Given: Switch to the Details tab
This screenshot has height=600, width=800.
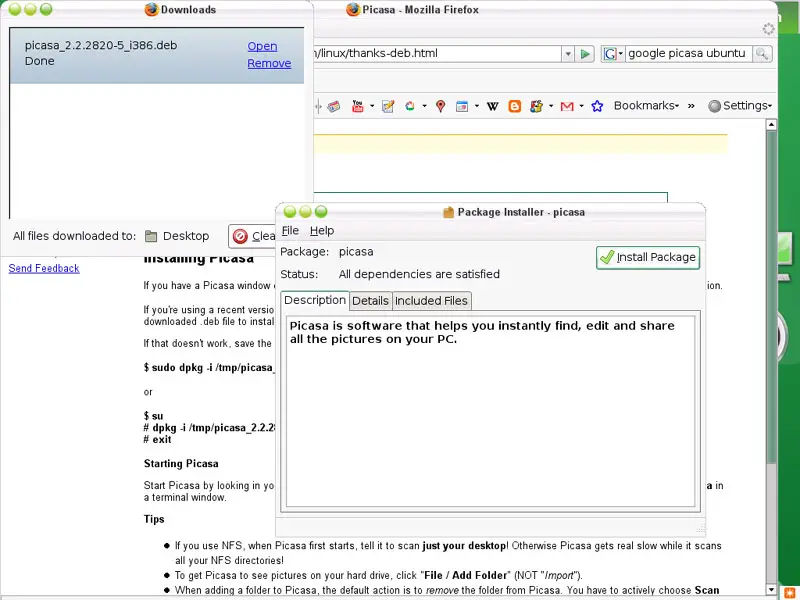Looking at the screenshot, I should pyautogui.click(x=370, y=301).
